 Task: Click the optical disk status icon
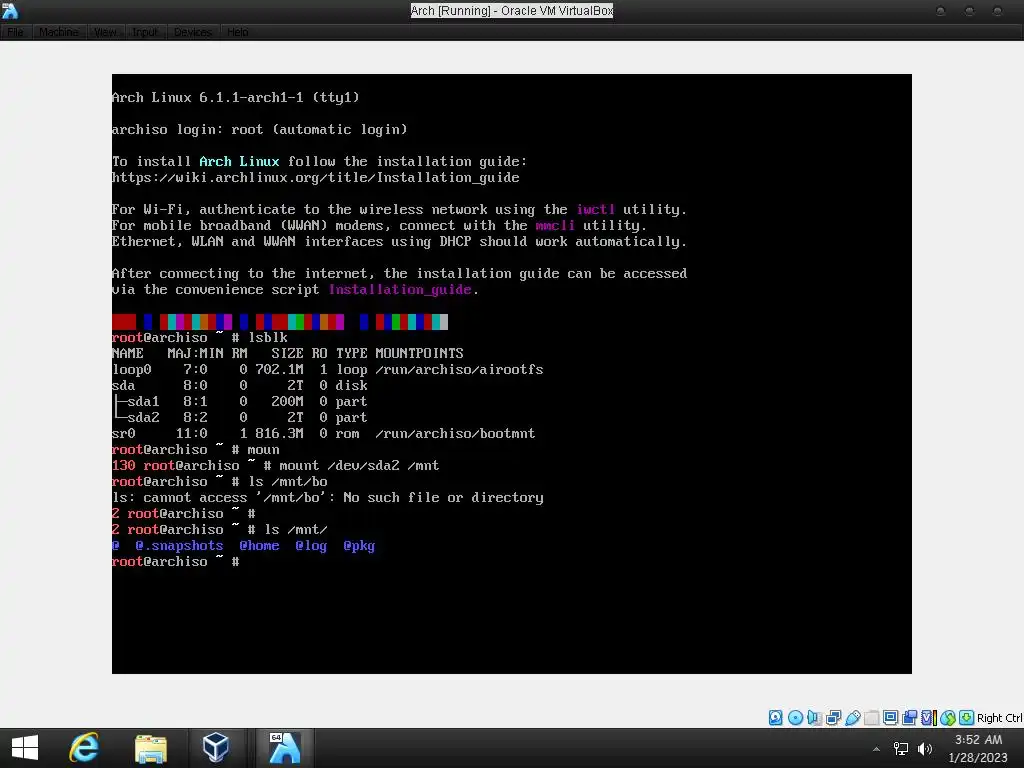795,718
